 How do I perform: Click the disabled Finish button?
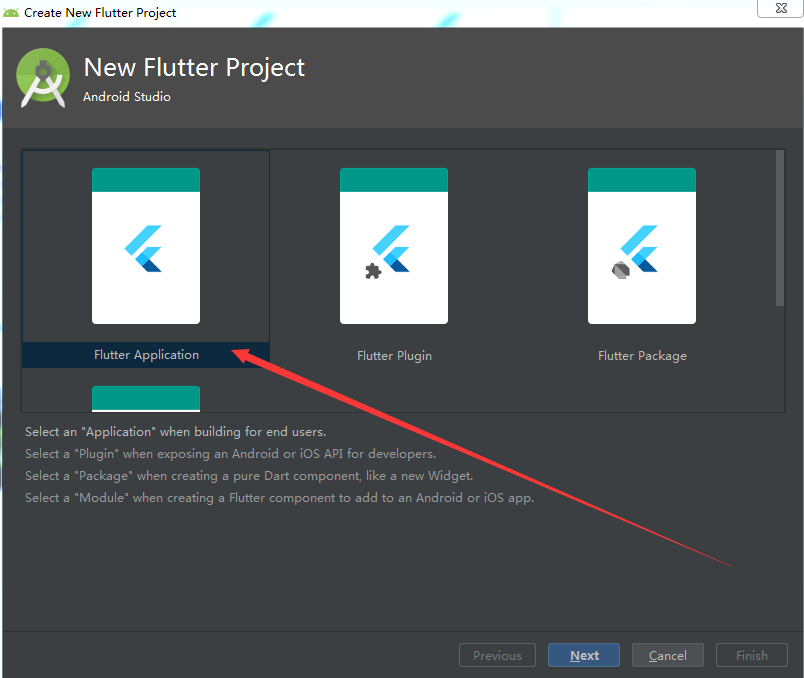point(752,655)
